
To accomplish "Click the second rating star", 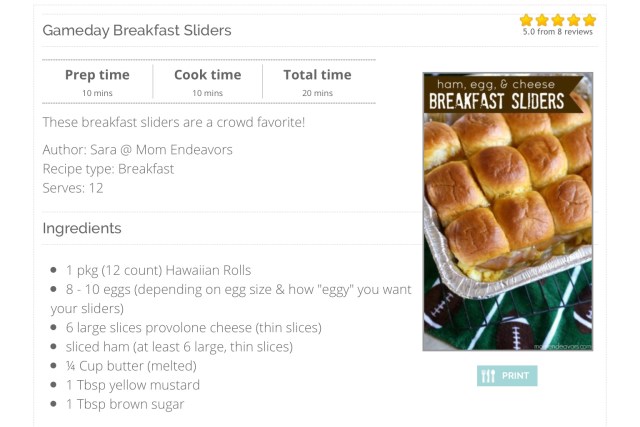I will pyautogui.click(x=542, y=20).
